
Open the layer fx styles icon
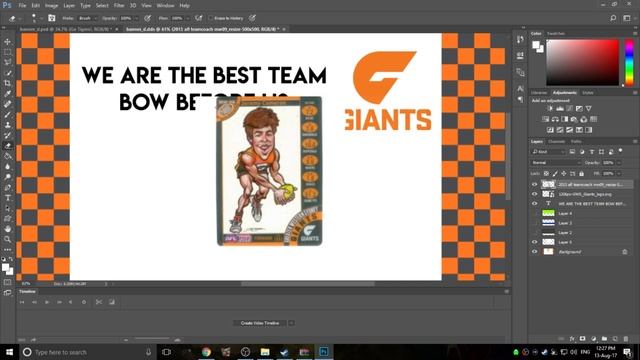572,339
